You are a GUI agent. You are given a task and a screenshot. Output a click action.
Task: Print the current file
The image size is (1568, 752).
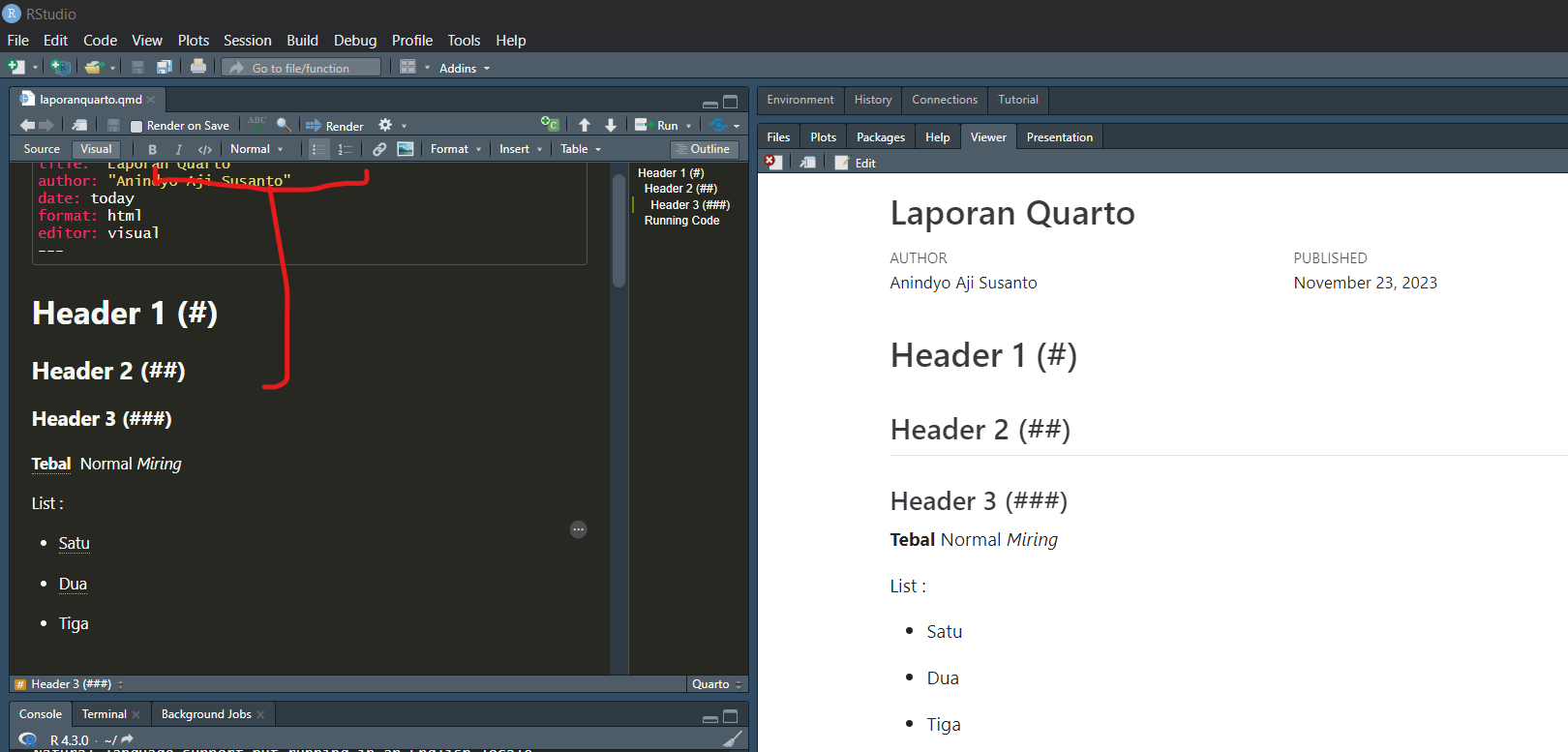198,67
